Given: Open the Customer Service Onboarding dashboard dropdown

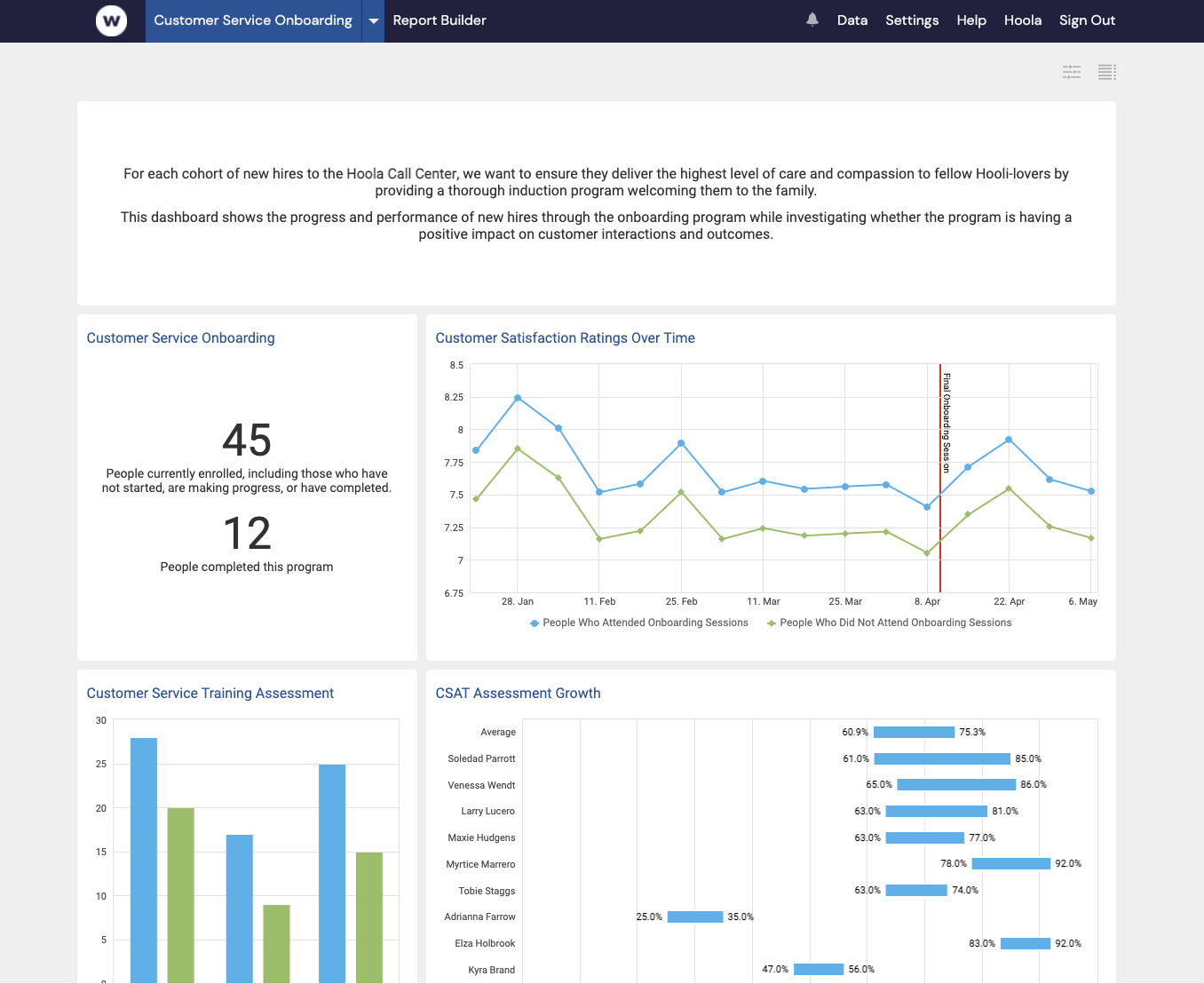Looking at the screenshot, I should (372, 20).
